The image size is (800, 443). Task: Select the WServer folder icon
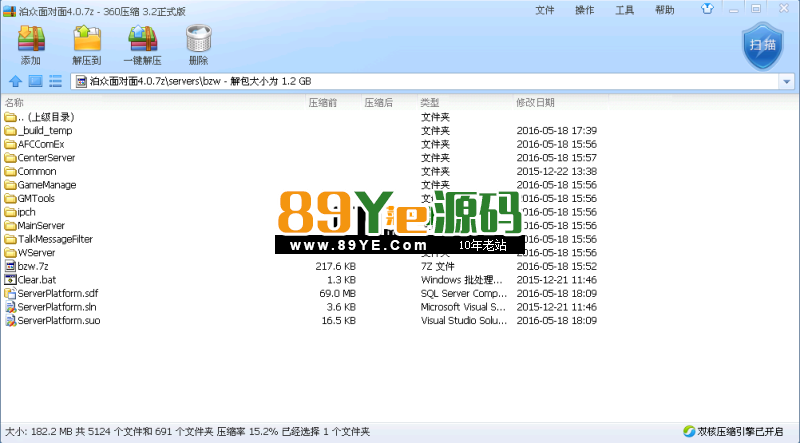(10, 253)
